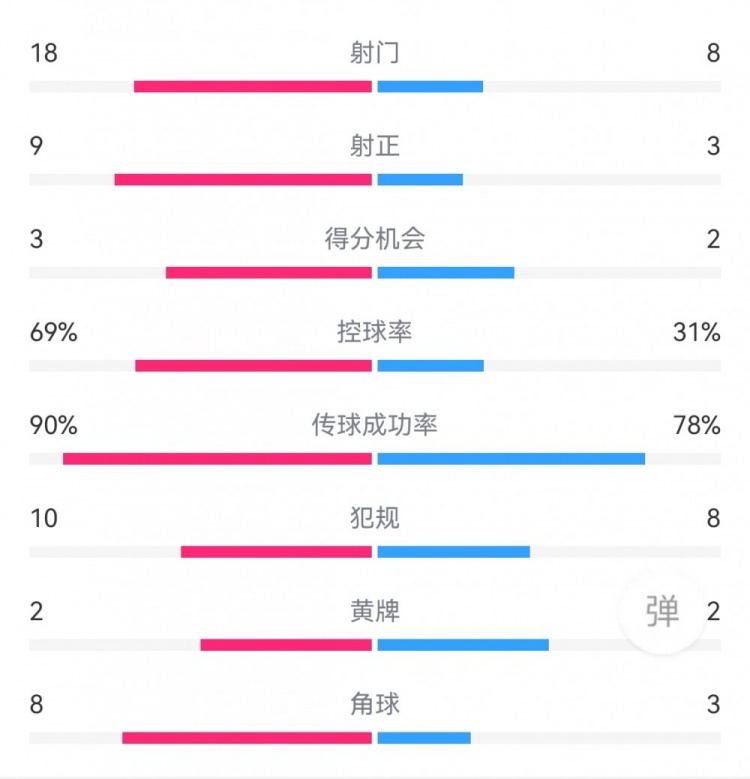The image size is (750, 779).
Task: Click the 69% possession value
Action: click(53, 332)
